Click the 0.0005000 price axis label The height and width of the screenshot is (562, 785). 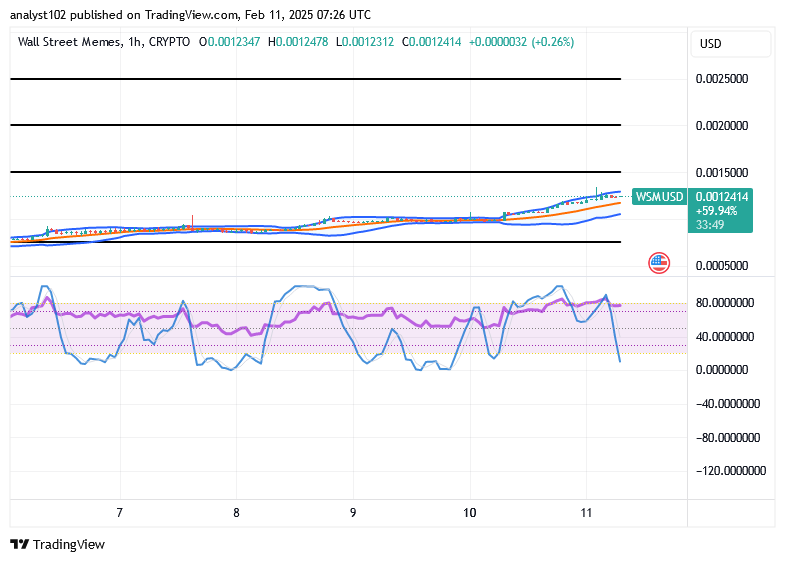coord(722,266)
